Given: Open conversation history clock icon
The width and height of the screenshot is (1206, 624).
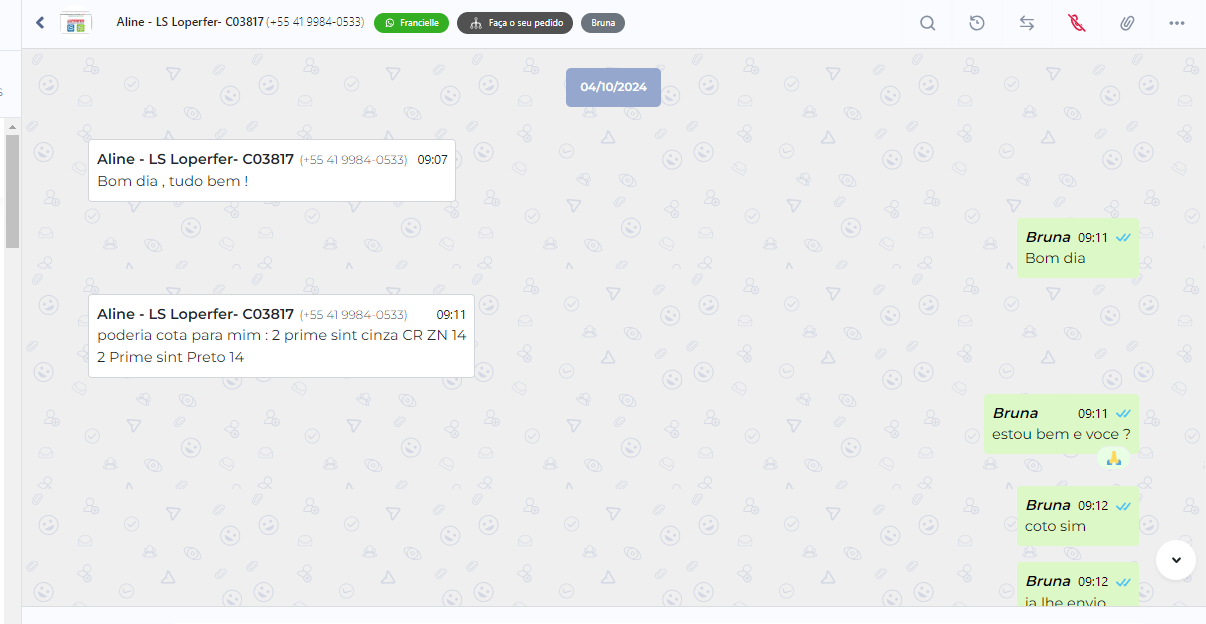Looking at the screenshot, I should [x=977, y=23].
